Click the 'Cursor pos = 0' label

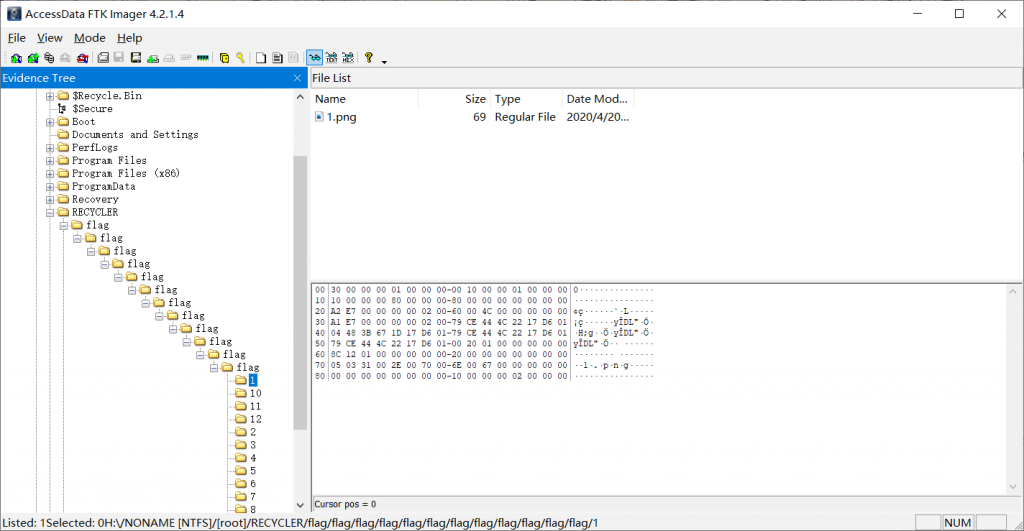tap(345, 504)
